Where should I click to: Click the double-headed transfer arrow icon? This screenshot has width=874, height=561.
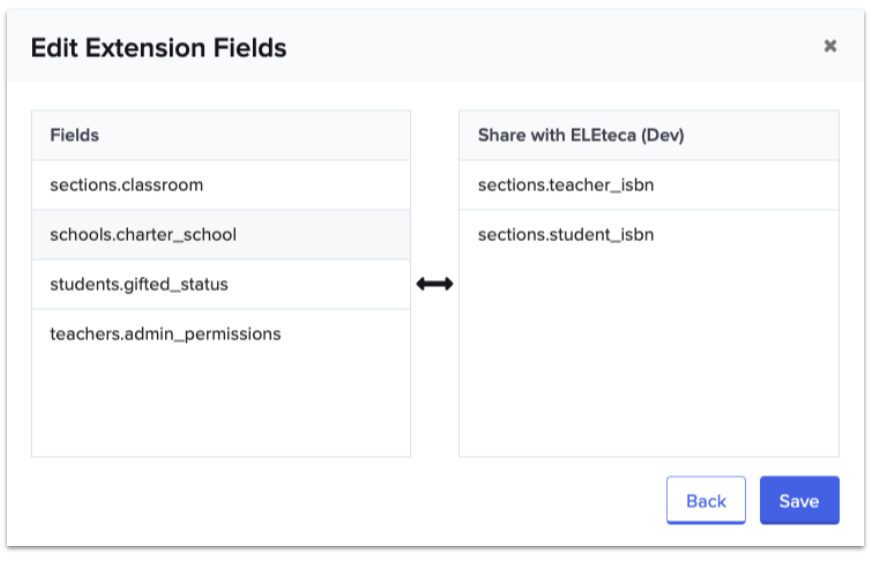pyautogui.click(x=434, y=284)
